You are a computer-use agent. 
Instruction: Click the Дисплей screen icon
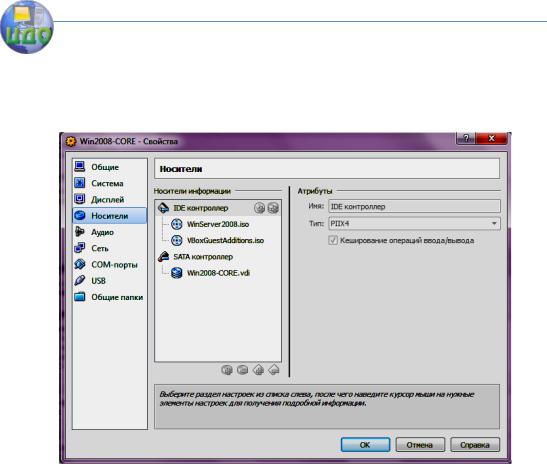click(80, 199)
